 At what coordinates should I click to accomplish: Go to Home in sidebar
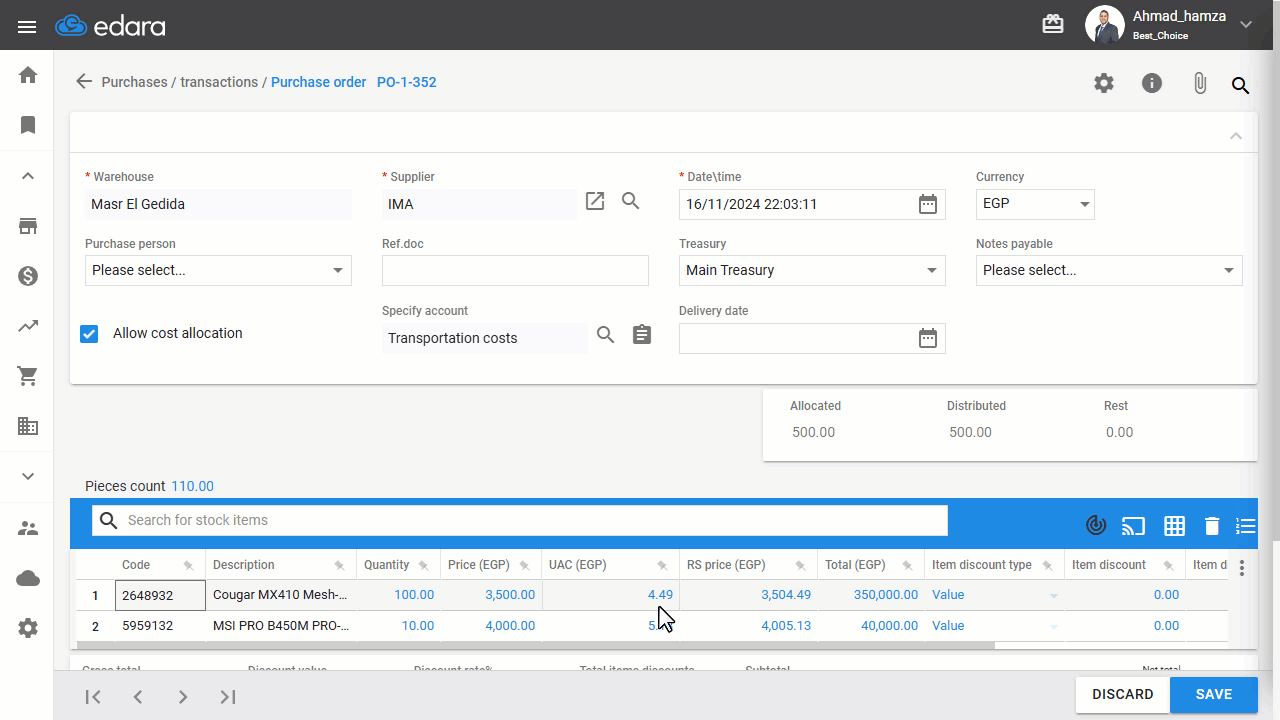point(28,75)
